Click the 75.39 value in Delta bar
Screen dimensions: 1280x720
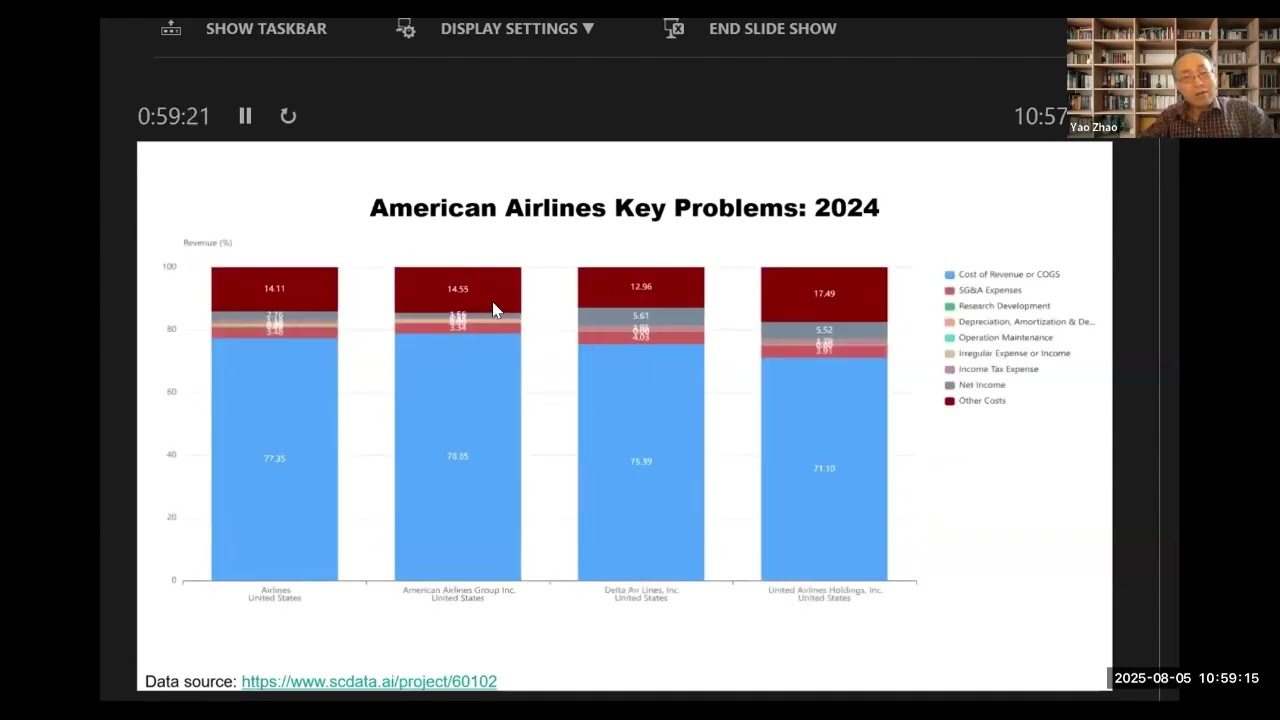pyautogui.click(x=640, y=462)
